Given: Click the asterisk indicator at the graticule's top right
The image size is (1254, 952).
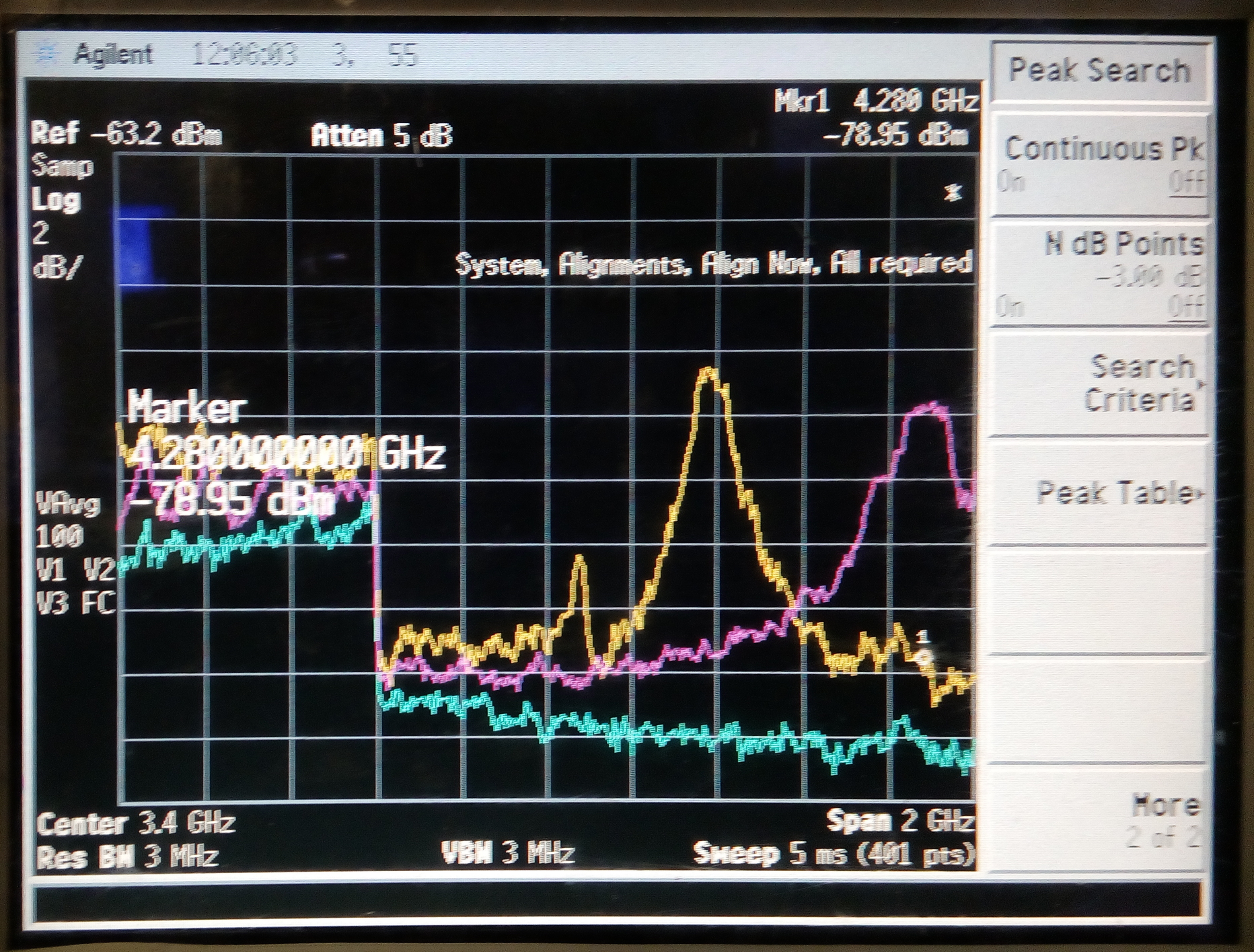Looking at the screenshot, I should pos(954,193).
